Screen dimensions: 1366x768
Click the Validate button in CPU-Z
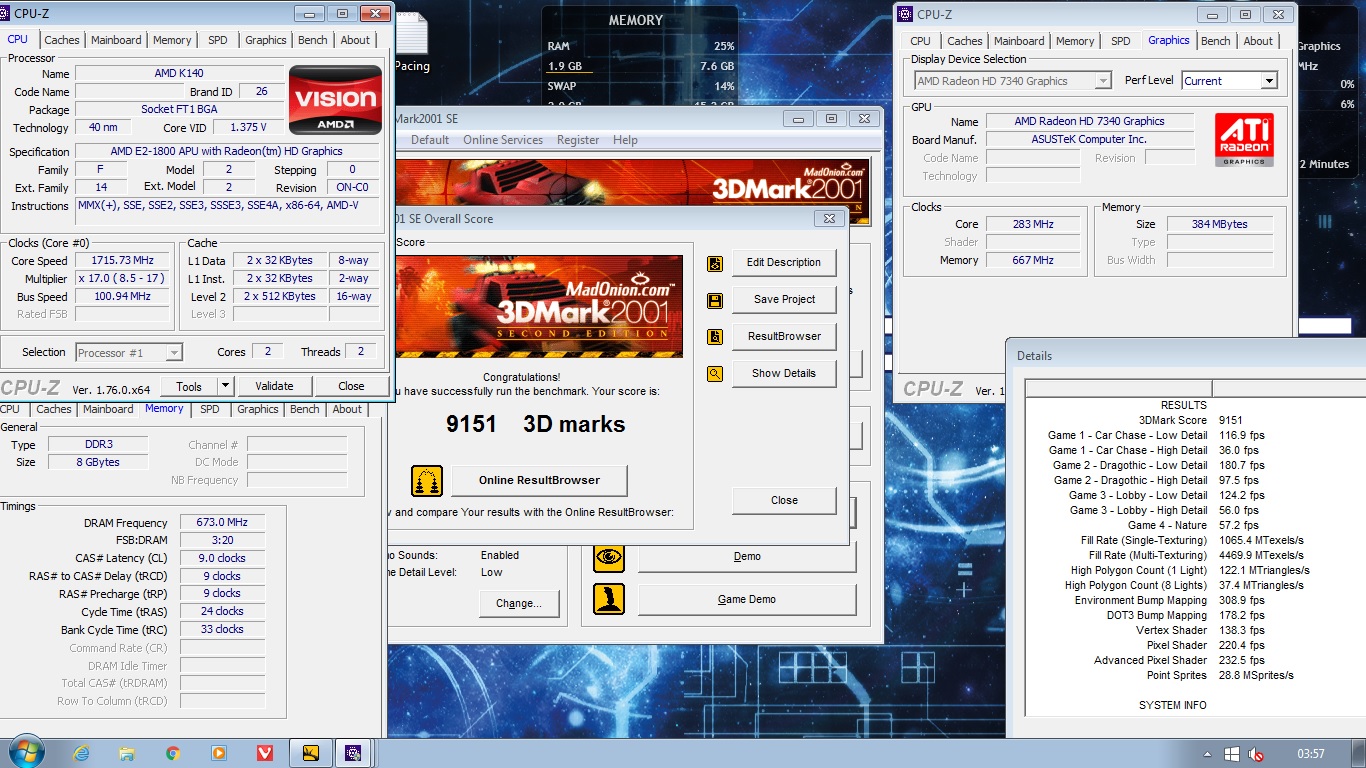(x=274, y=386)
